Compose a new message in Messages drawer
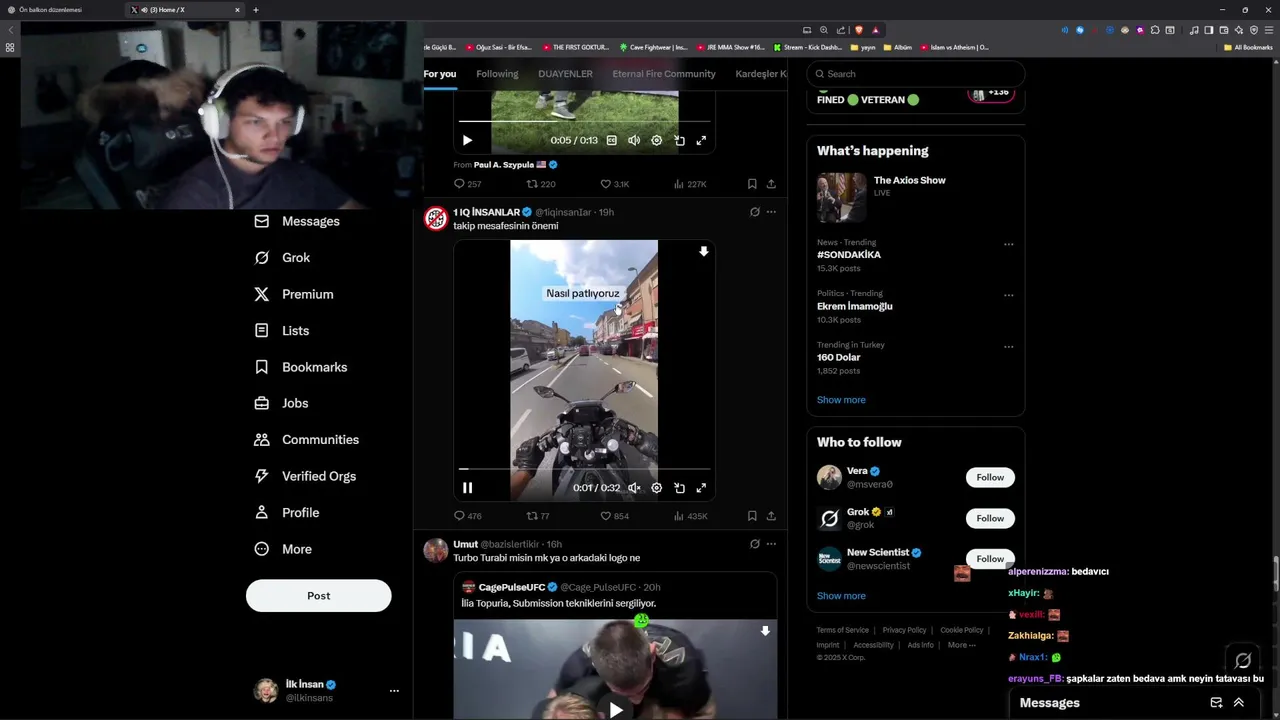 coord(1216,703)
